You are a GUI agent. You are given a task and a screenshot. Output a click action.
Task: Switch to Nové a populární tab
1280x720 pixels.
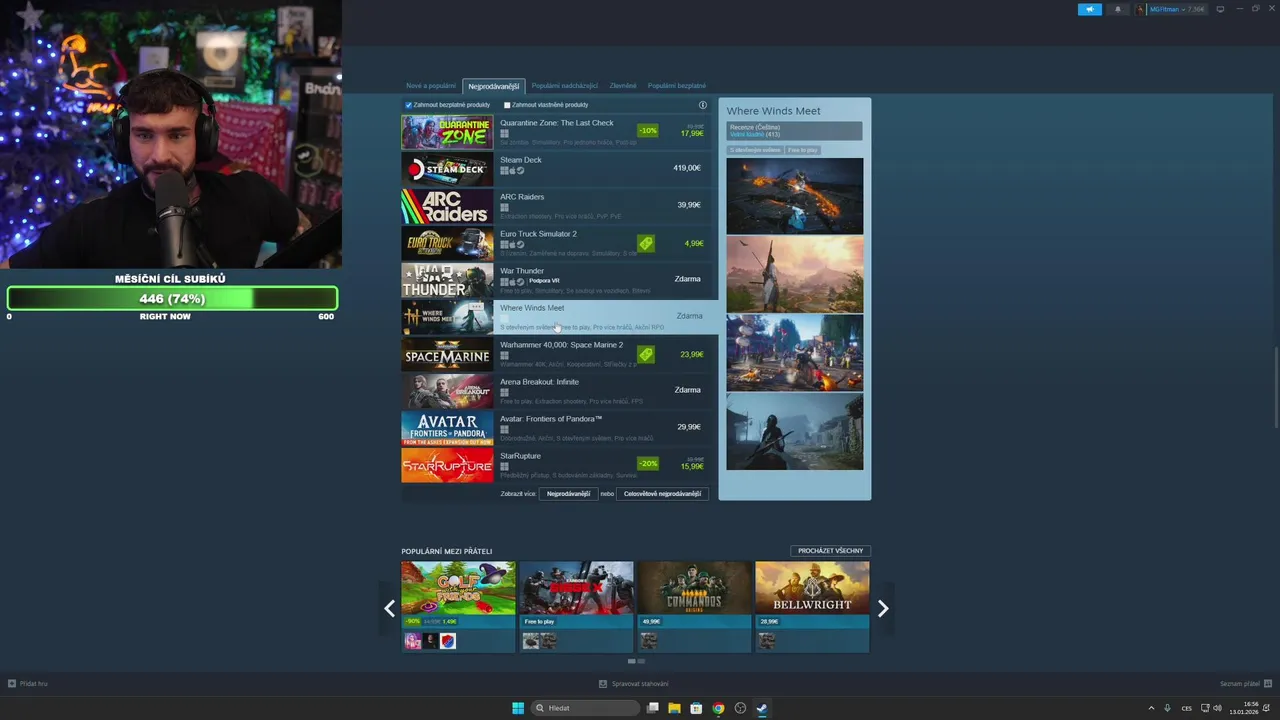(x=431, y=86)
